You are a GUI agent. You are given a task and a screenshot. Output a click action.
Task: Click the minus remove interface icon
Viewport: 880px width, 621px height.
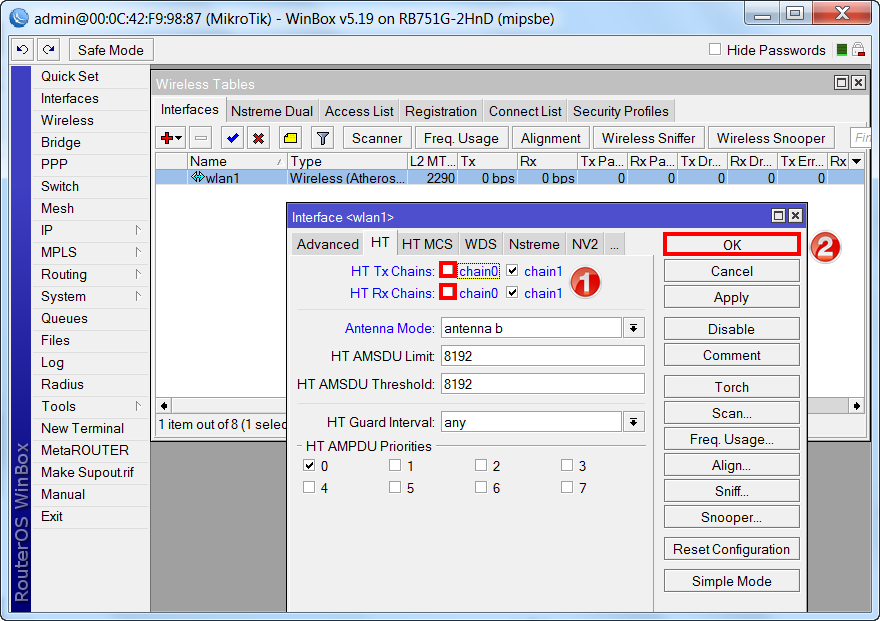pos(201,138)
